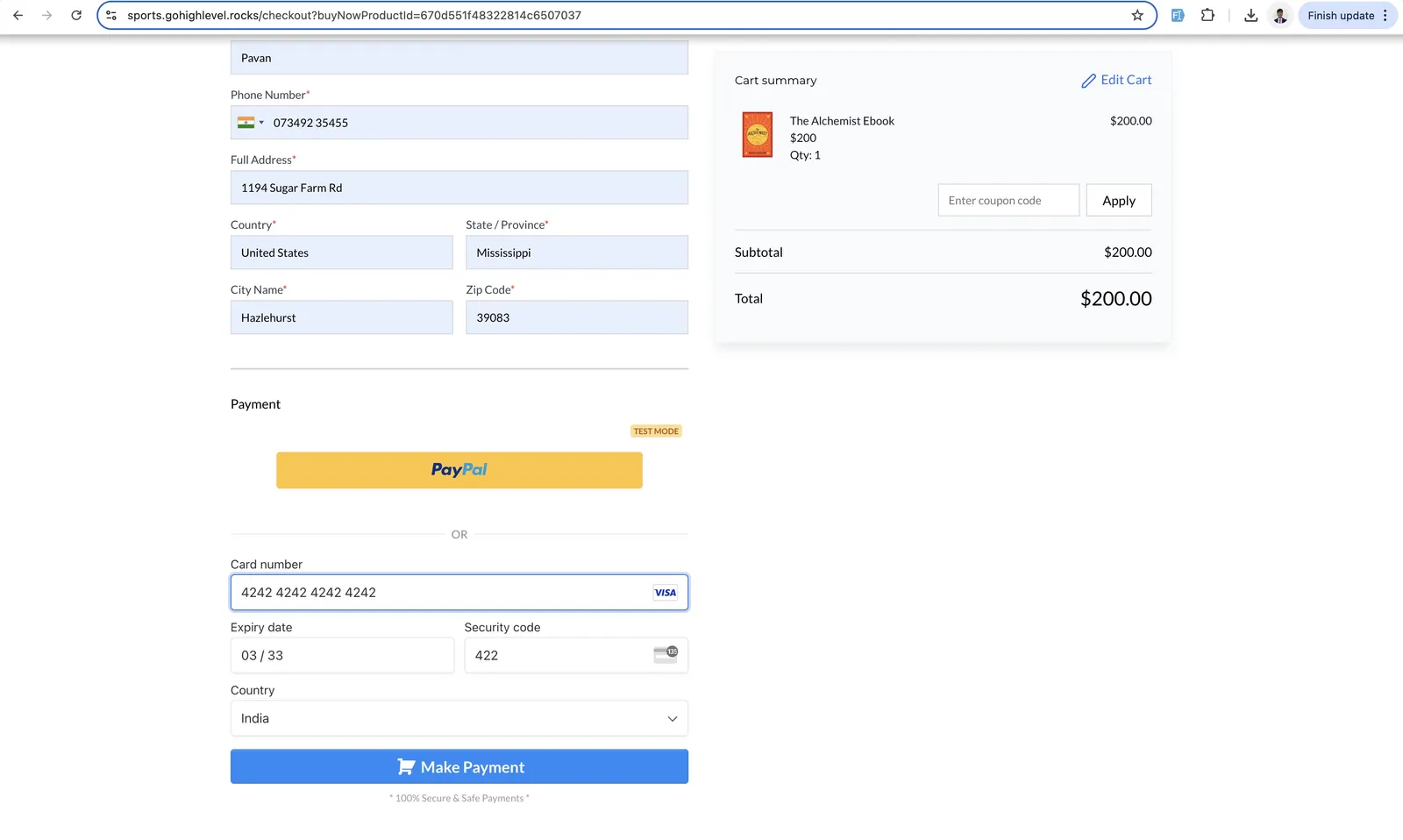Click the Subtotal label

coord(758,253)
